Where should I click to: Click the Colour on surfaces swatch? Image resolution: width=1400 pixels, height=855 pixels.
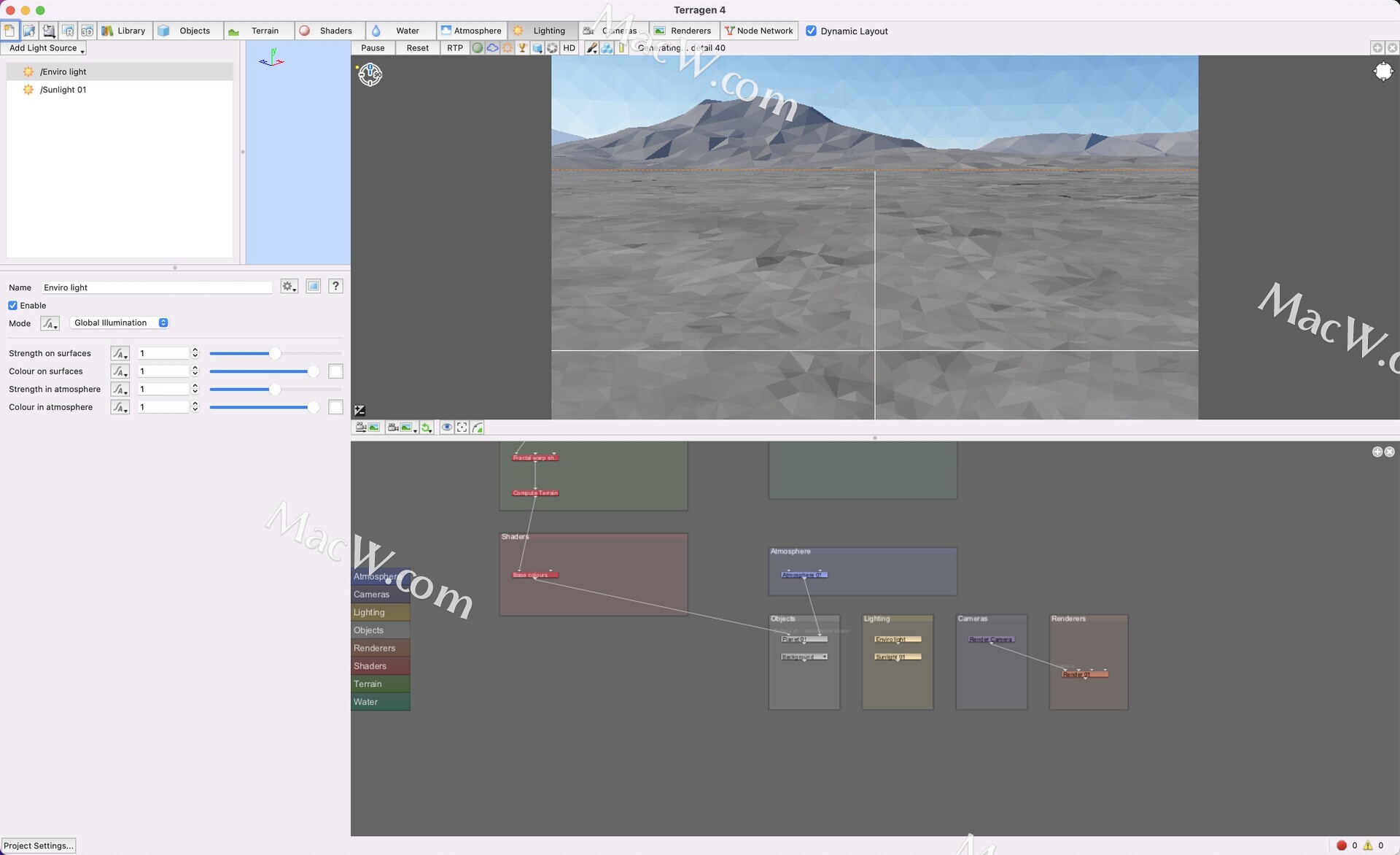pyautogui.click(x=335, y=371)
